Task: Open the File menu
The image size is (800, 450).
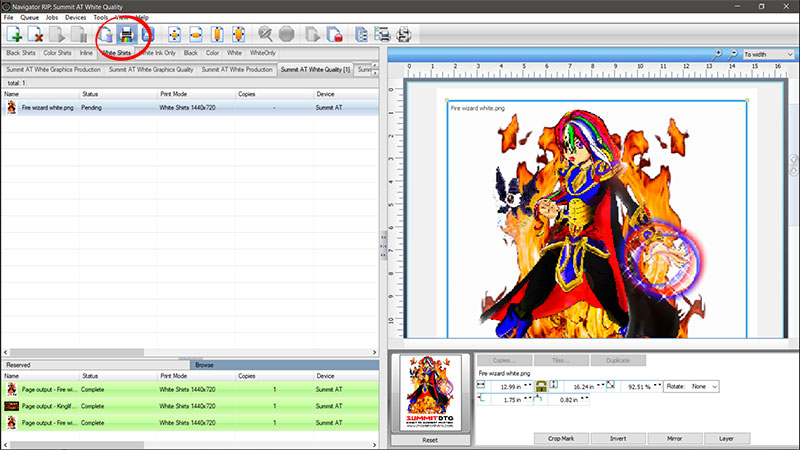Action: tap(9, 17)
